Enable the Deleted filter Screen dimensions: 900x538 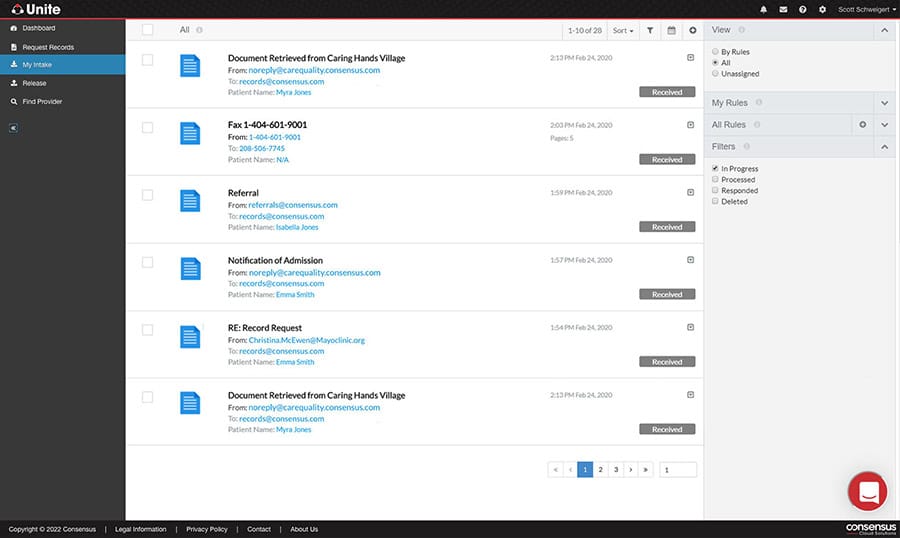[x=715, y=201]
